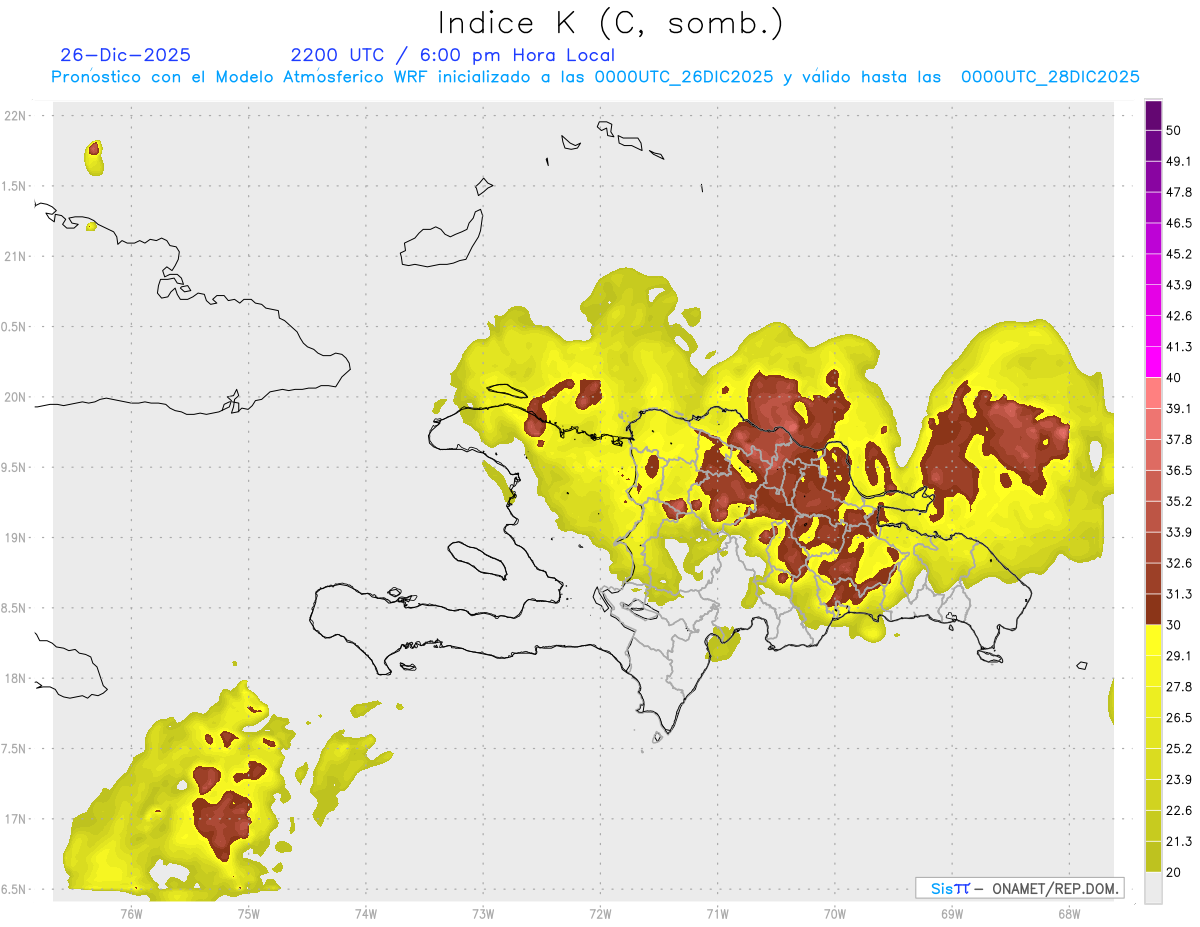Click the color bar label '43.9'

[x=1179, y=285]
